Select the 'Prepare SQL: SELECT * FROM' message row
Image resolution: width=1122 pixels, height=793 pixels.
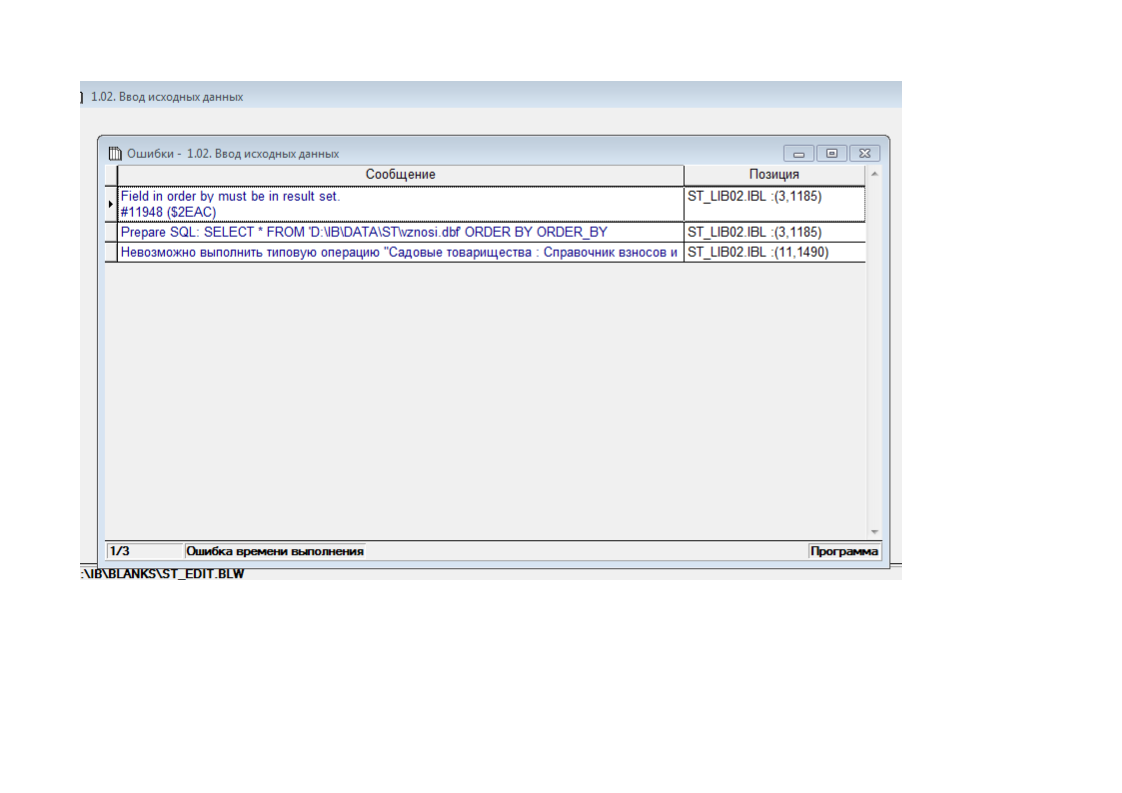400,232
